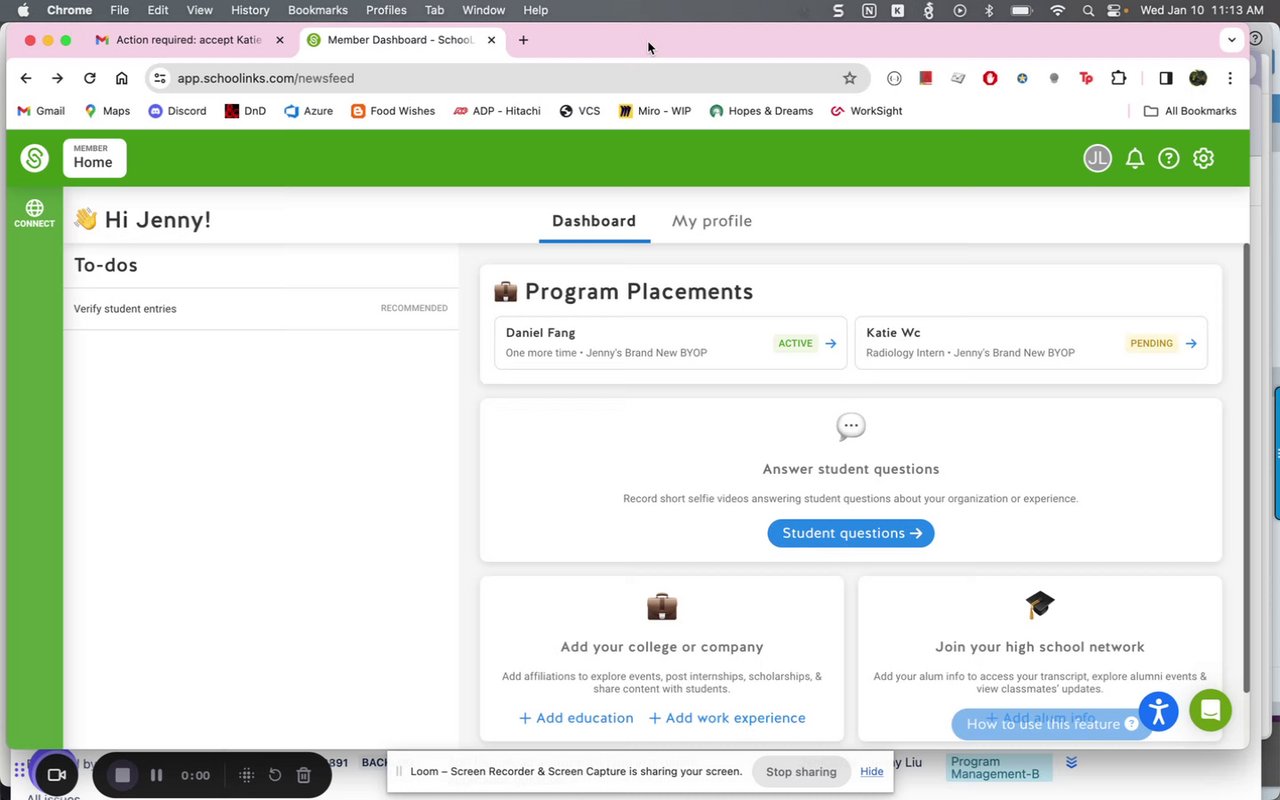This screenshot has width=1280, height=800.
Task: Pause the Loom recording
Action: click(156, 775)
